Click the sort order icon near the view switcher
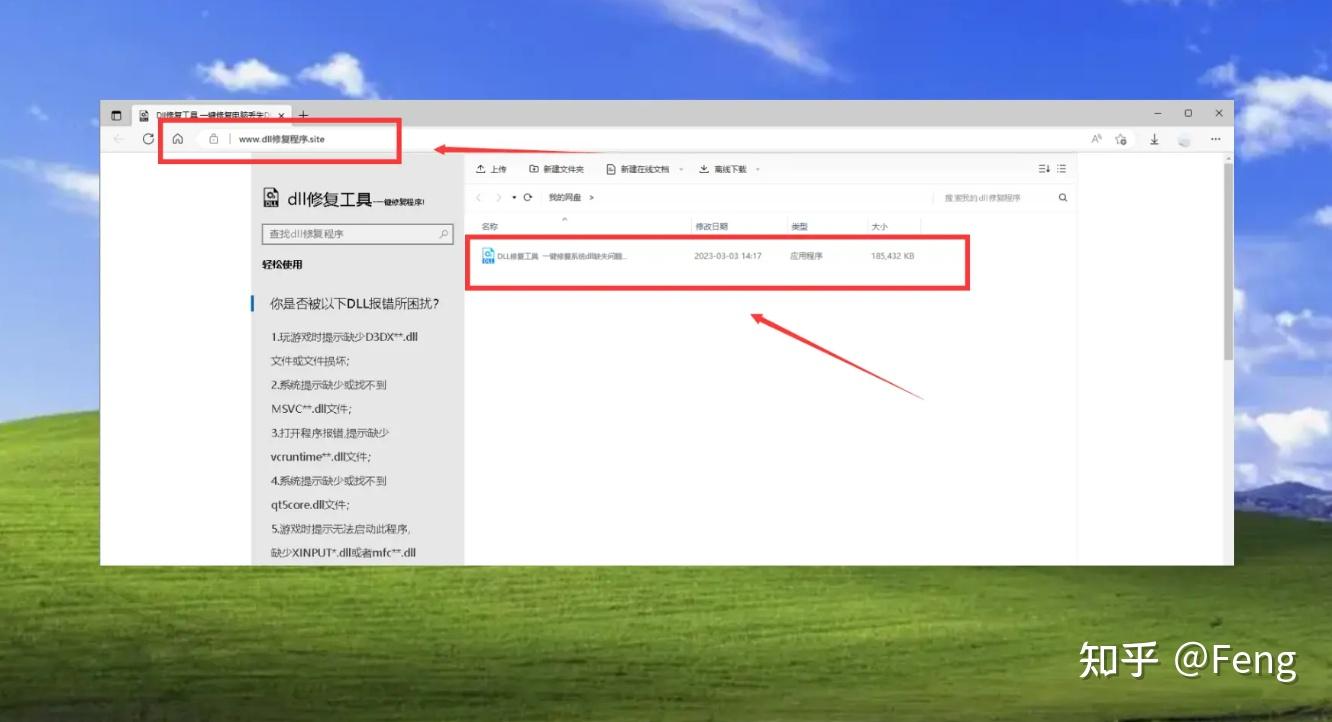The height and width of the screenshot is (722, 1332). point(1041,168)
